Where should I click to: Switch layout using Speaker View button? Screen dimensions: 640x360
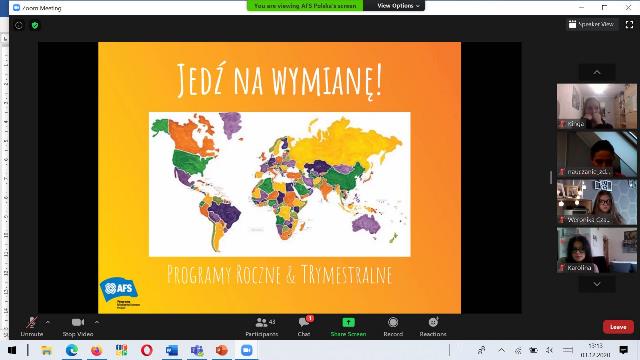(591, 24)
